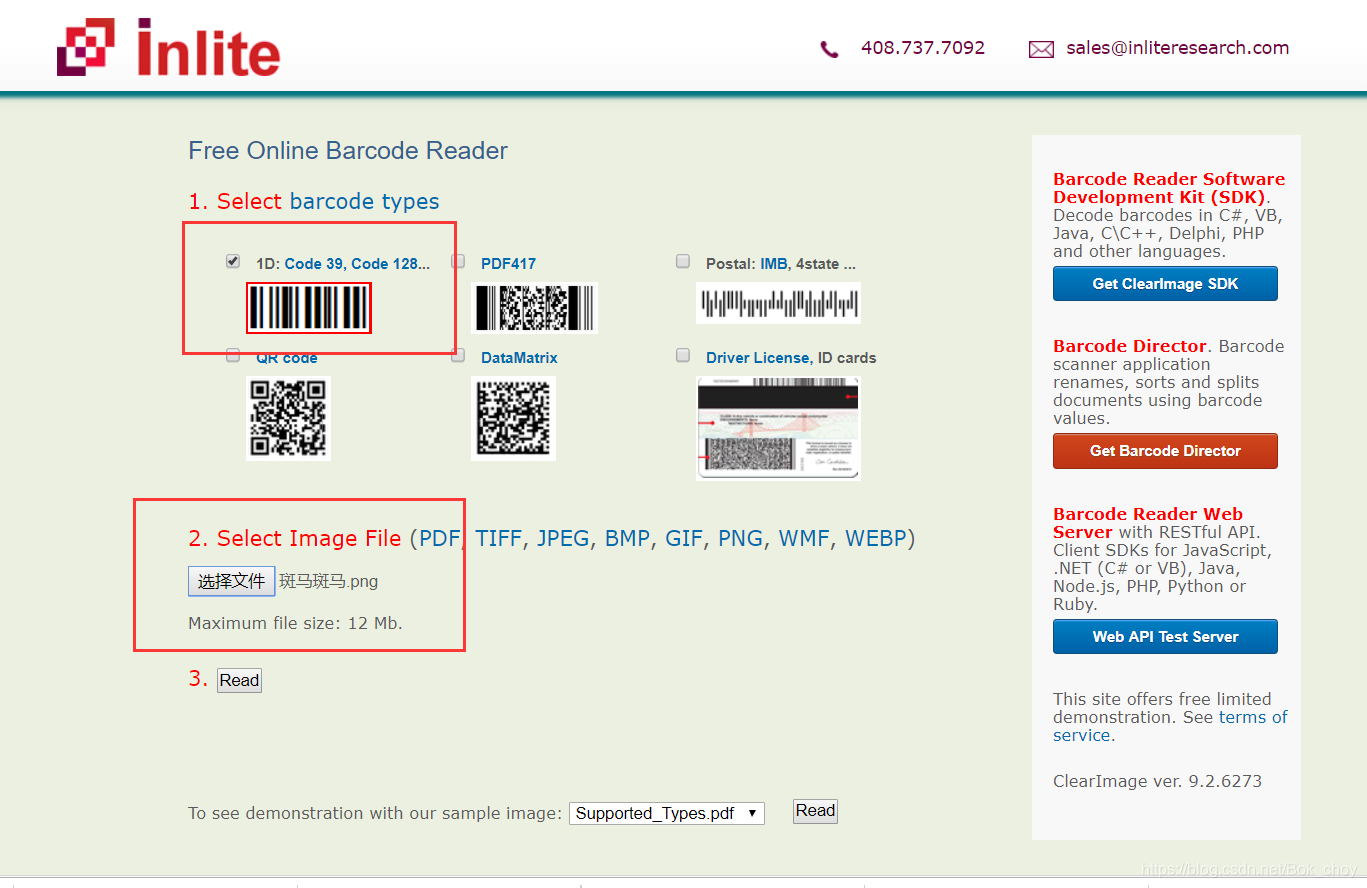1367x888 pixels.
Task: Open the Driver License link
Action: click(758, 358)
